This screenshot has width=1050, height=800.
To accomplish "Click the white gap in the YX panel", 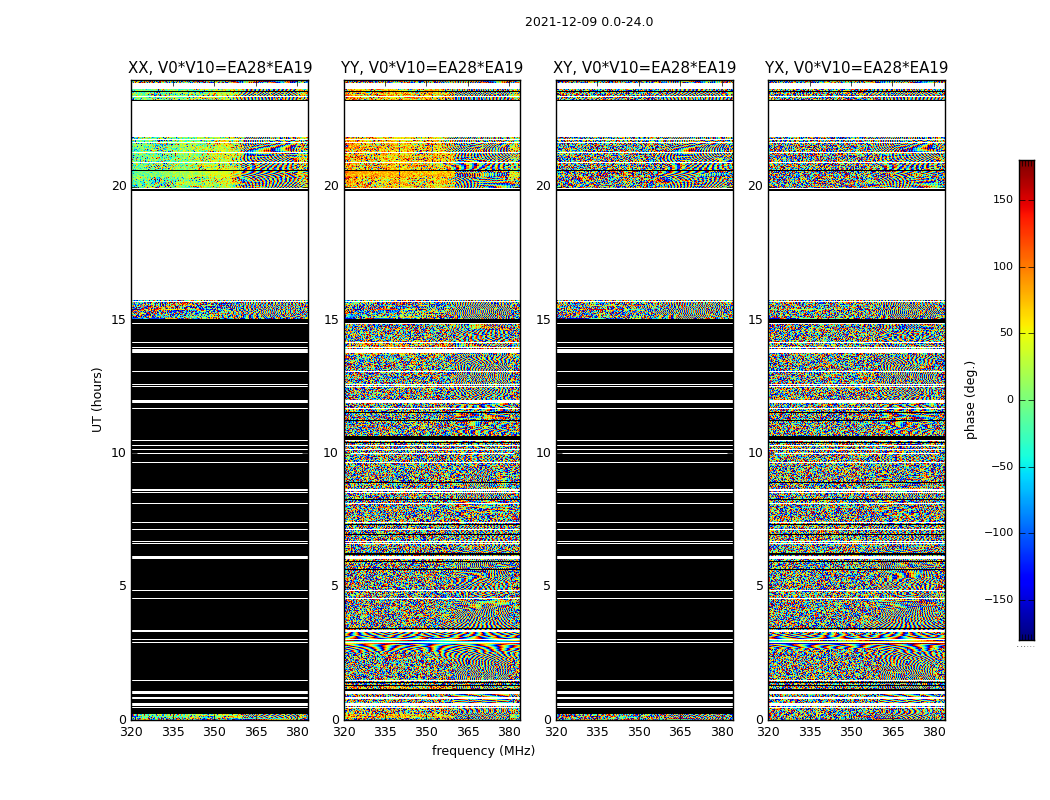I will (856, 245).
